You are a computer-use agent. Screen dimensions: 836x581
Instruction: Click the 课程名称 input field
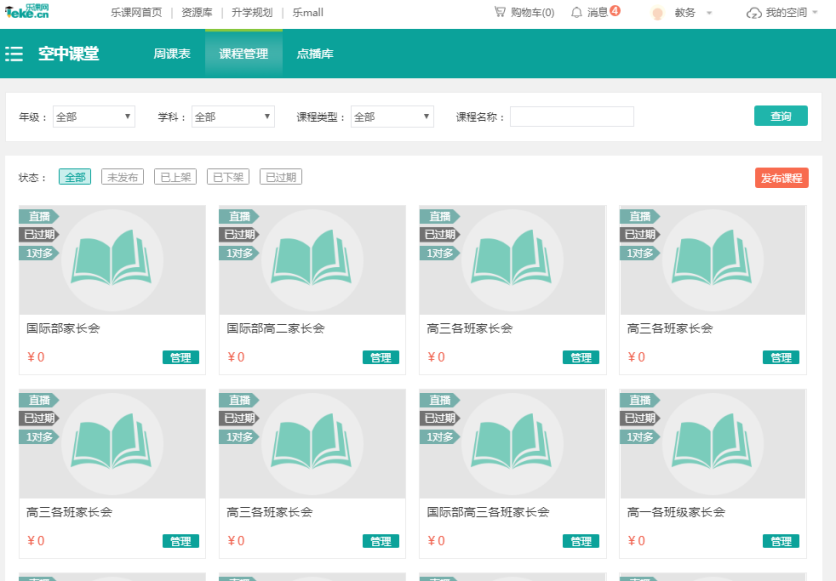(572, 117)
